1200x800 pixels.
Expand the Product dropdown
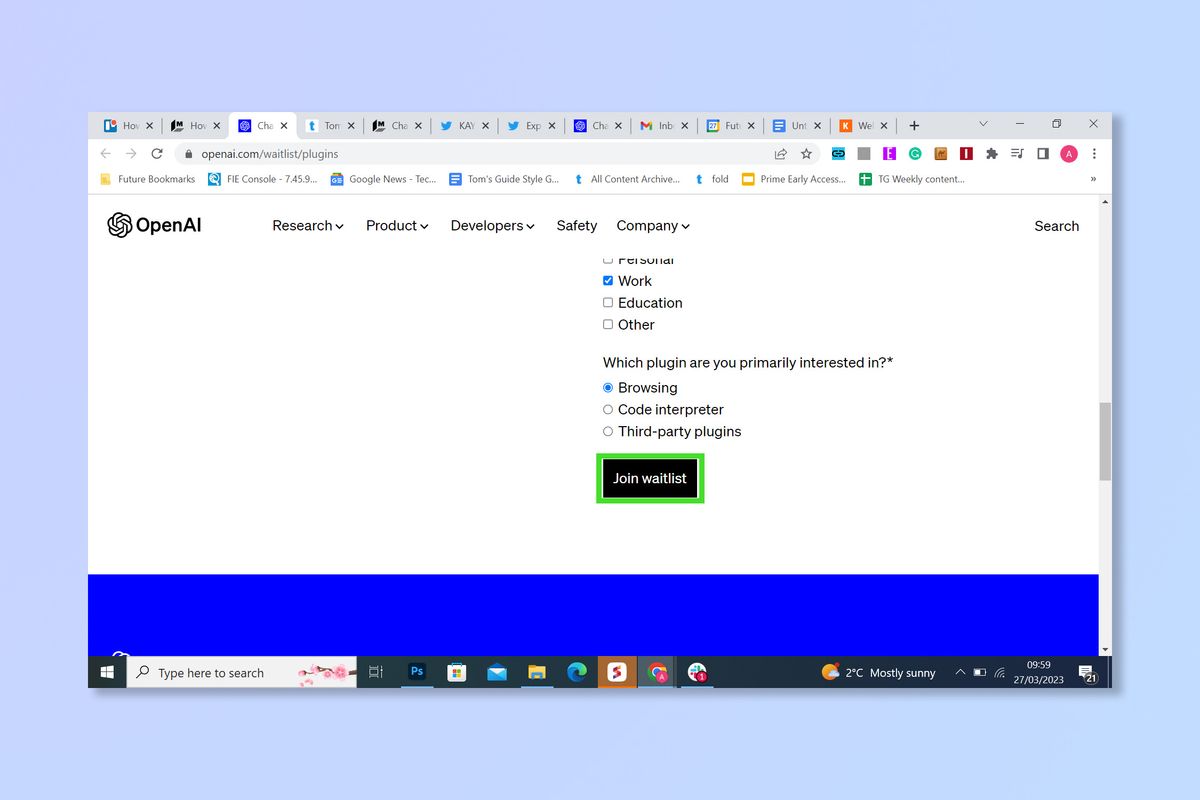point(396,225)
